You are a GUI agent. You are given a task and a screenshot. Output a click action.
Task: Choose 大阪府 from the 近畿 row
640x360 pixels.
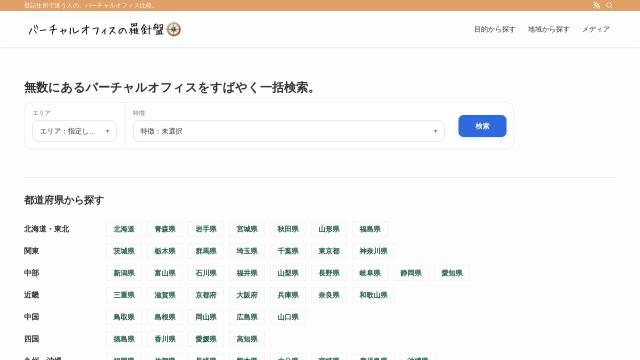tap(247, 295)
